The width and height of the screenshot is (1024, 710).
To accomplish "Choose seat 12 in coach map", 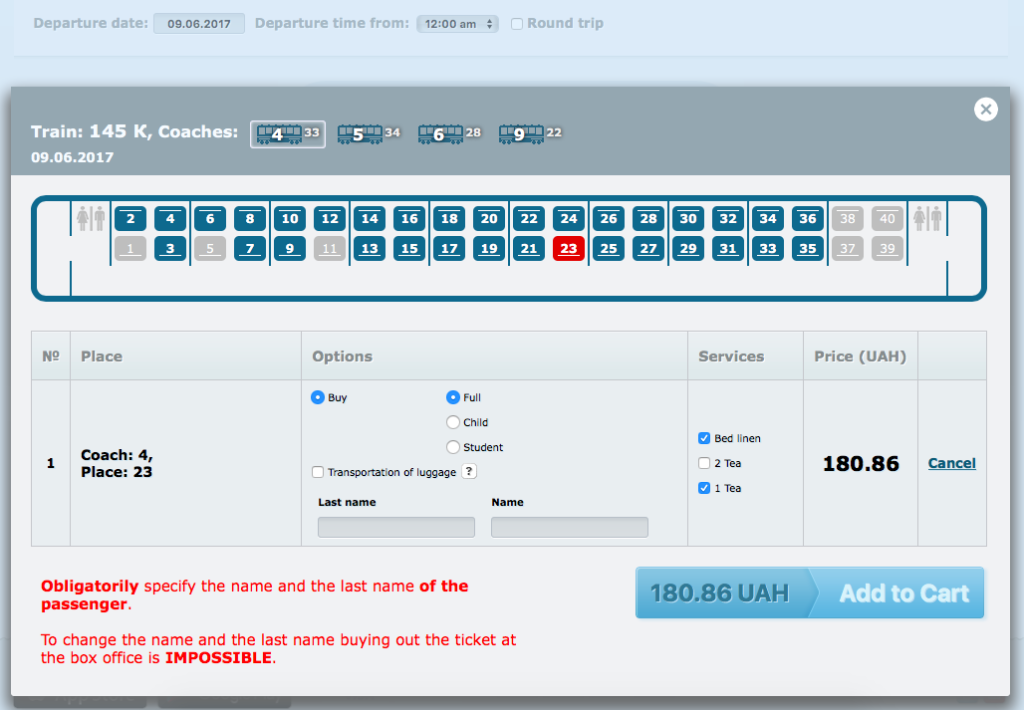I will tap(330, 219).
